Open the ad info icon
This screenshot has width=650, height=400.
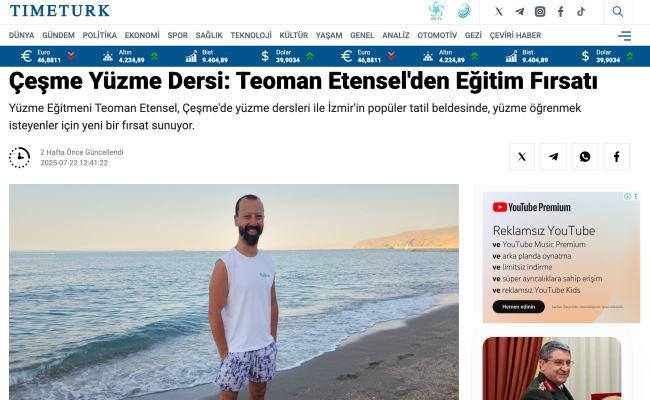point(628,196)
